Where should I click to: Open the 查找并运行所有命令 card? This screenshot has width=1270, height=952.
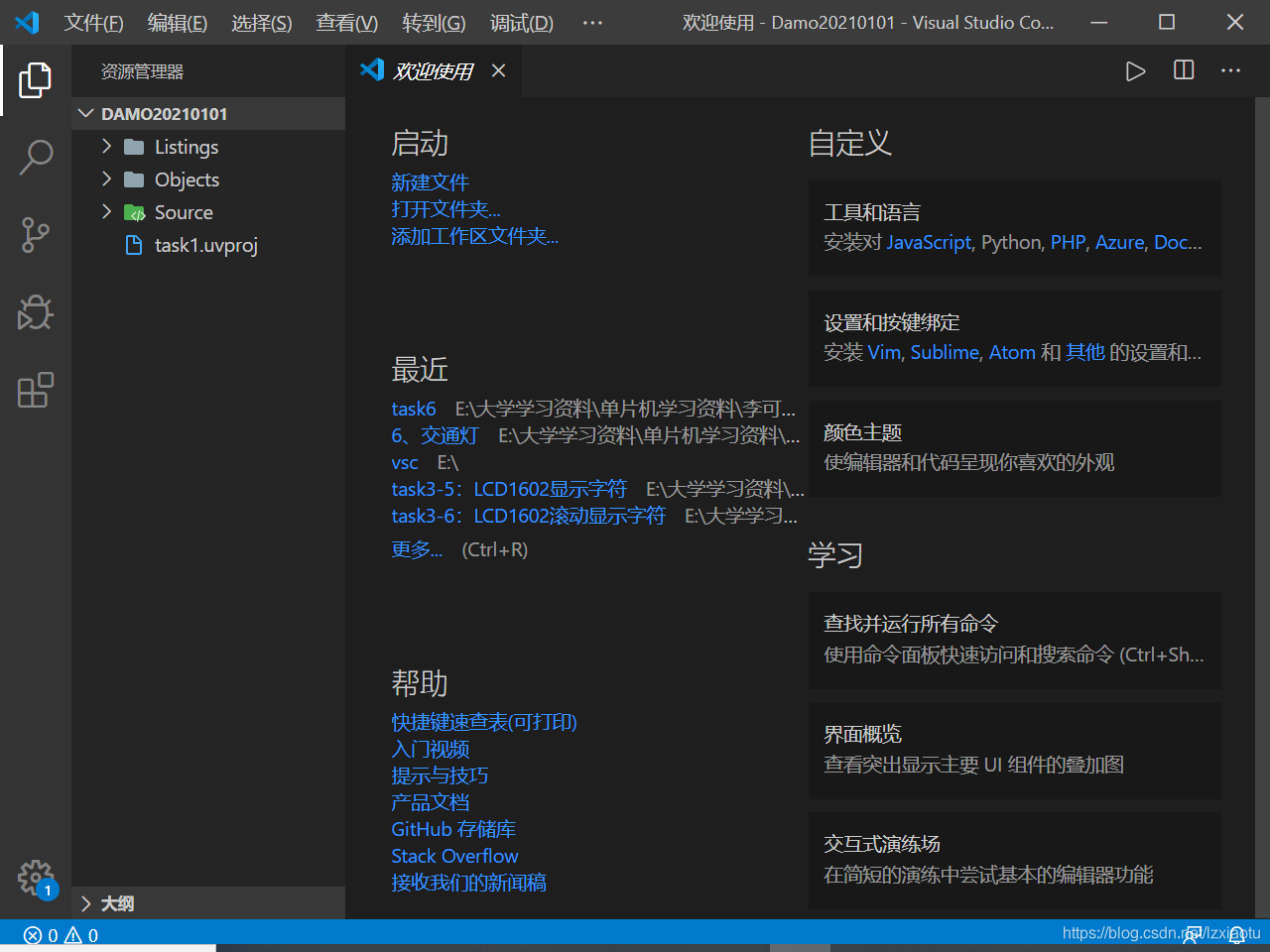coord(1015,640)
